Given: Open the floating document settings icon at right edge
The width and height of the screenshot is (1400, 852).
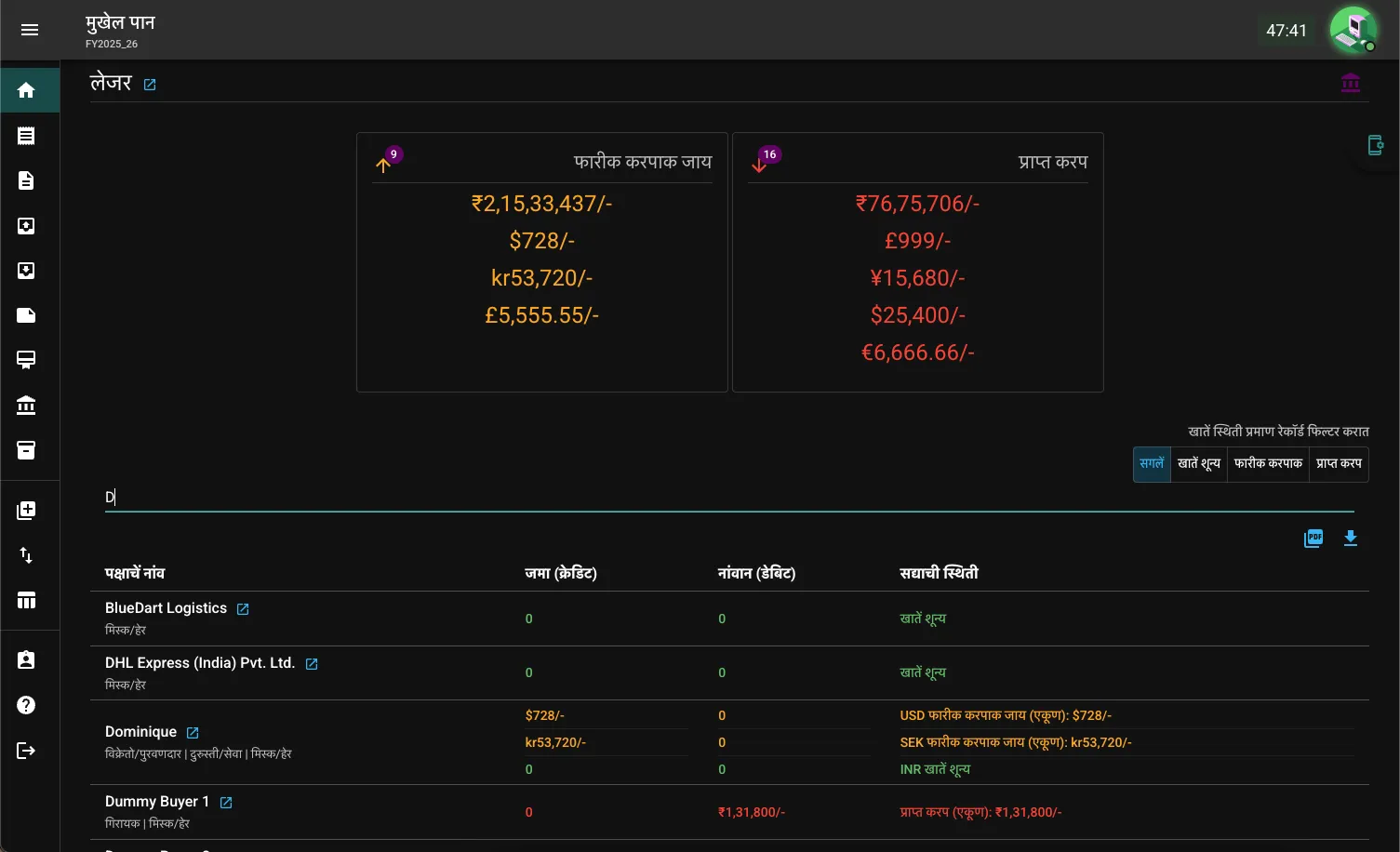Looking at the screenshot, I should pyautogui.click(x=1375, y=145).
